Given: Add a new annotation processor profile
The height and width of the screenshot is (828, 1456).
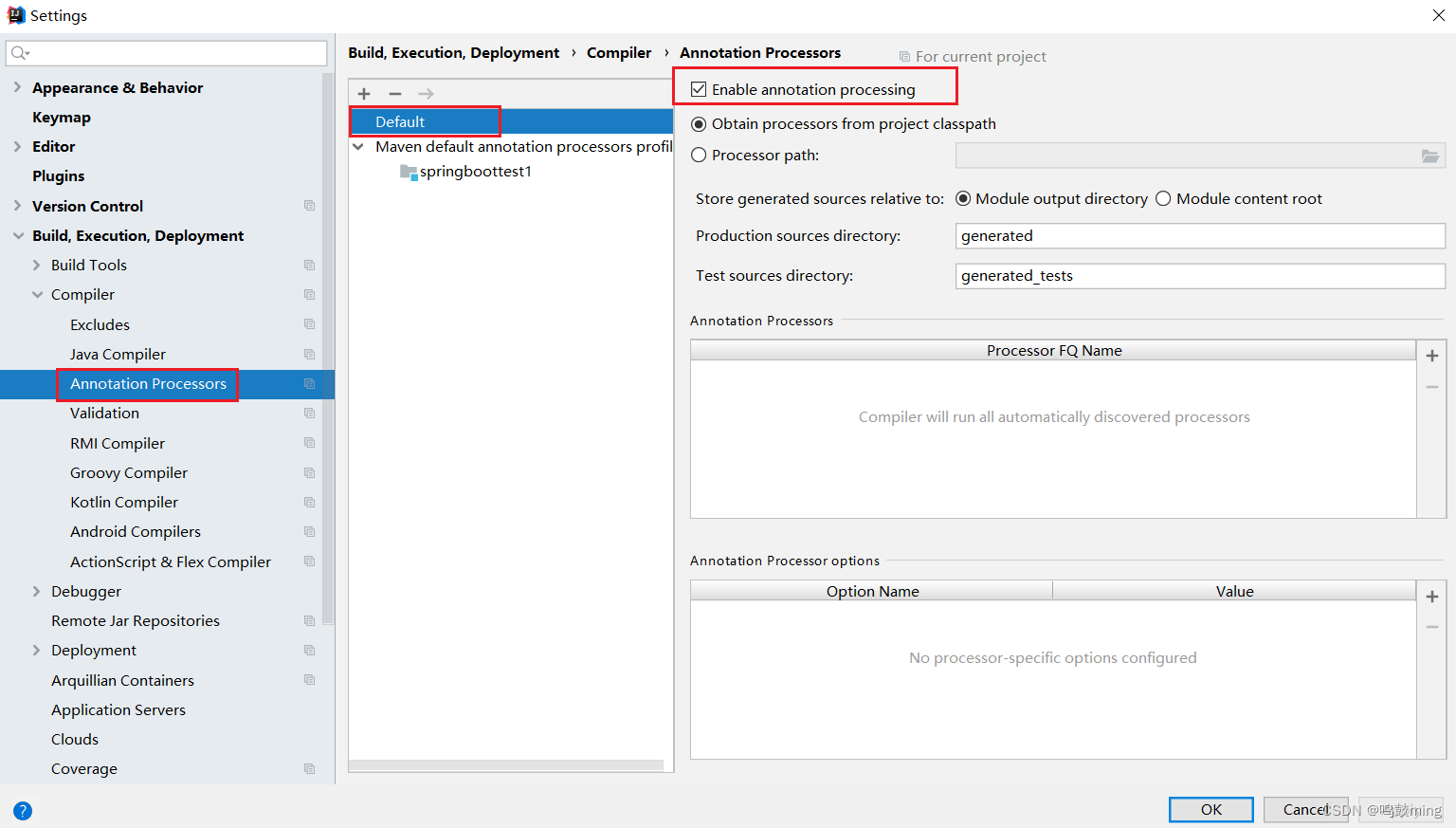Looking at the screenshot, I should pyautogui.click(x=364, y=94).
